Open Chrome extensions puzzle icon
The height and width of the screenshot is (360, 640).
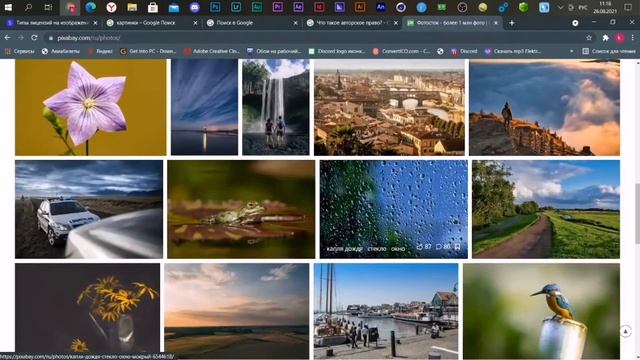pos(606,38)
